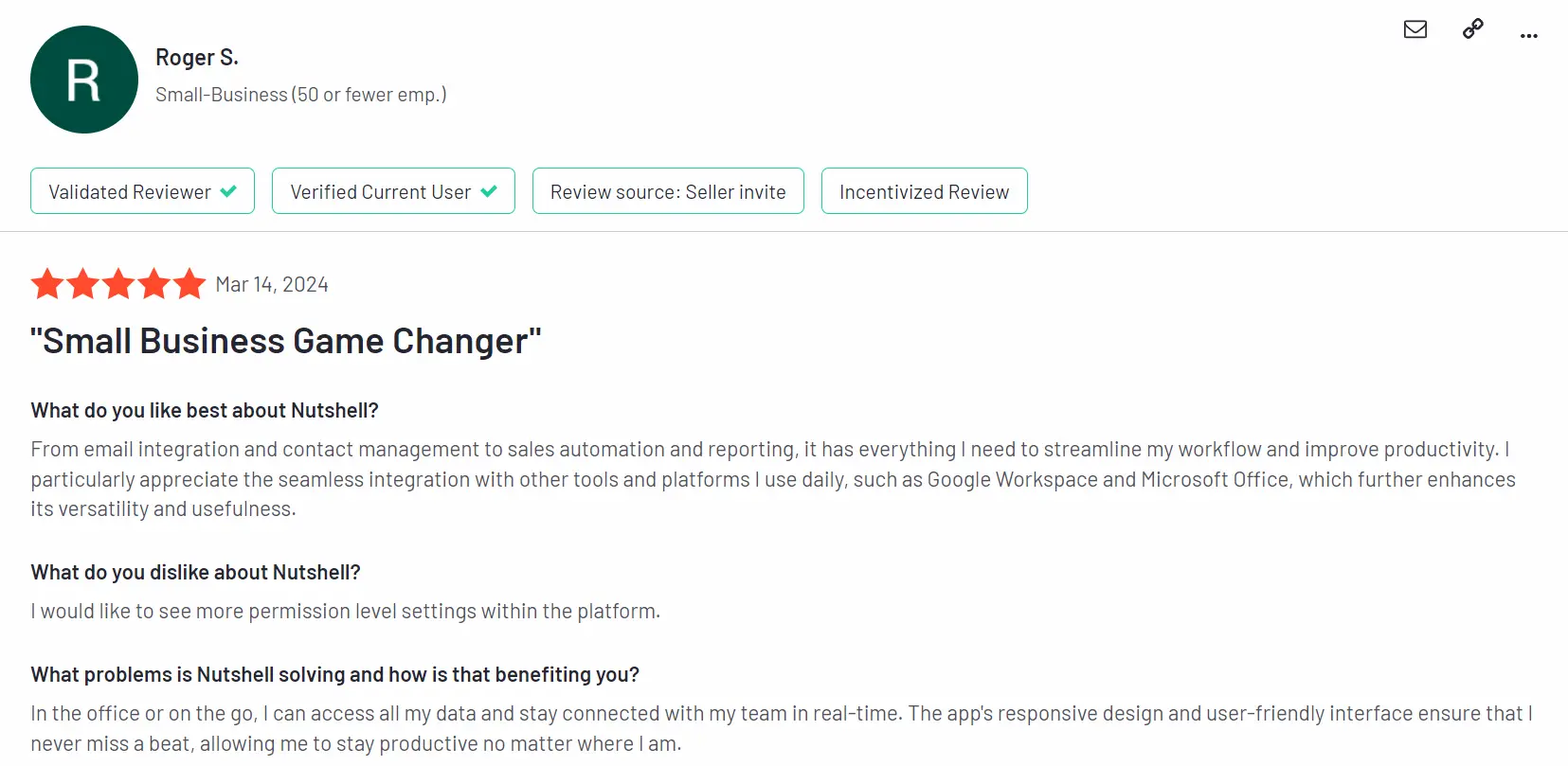Viewport: 1568px width, 766px height.
Task: Open the more options ellipsis menu
Action: point(1528,35)
